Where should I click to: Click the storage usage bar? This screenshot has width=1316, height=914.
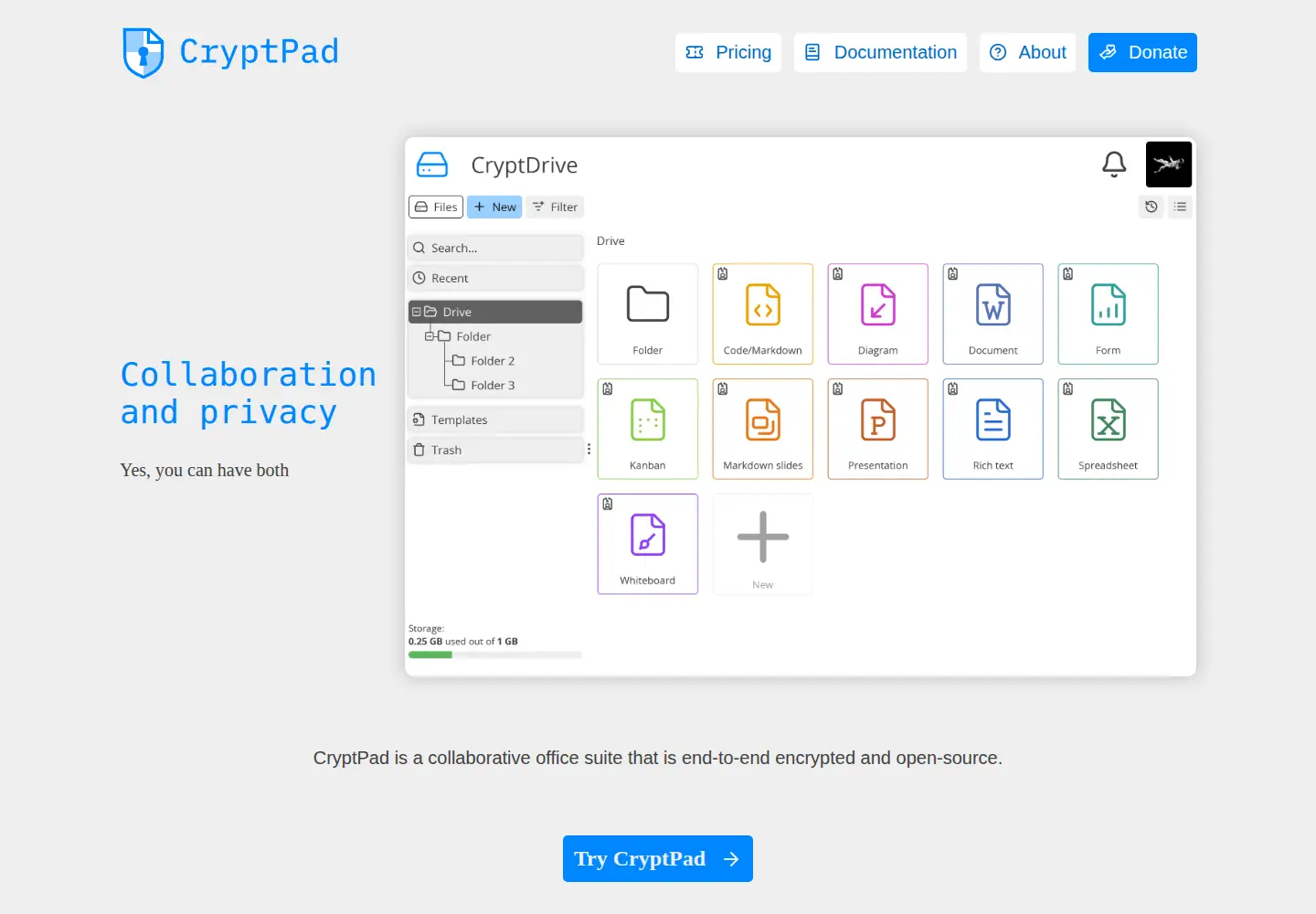pos(495,654)
